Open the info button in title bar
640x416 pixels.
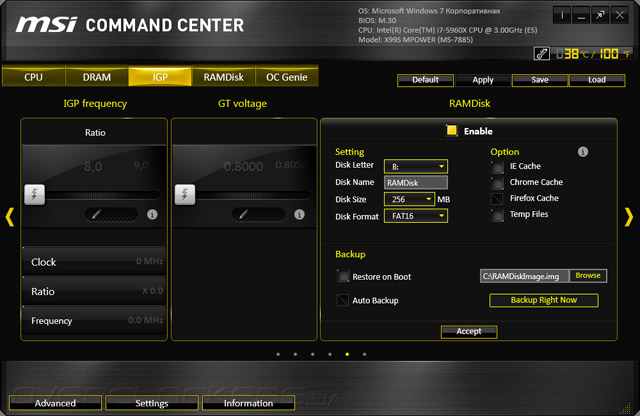(x=562, y=16)
